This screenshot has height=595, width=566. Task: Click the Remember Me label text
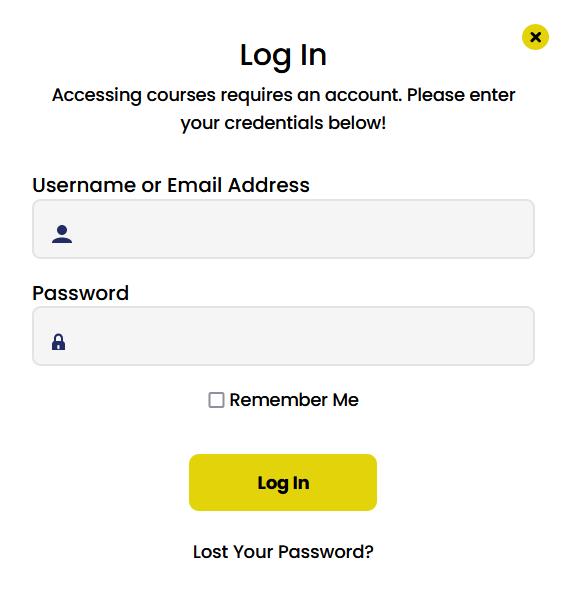[x=294, y=400]
